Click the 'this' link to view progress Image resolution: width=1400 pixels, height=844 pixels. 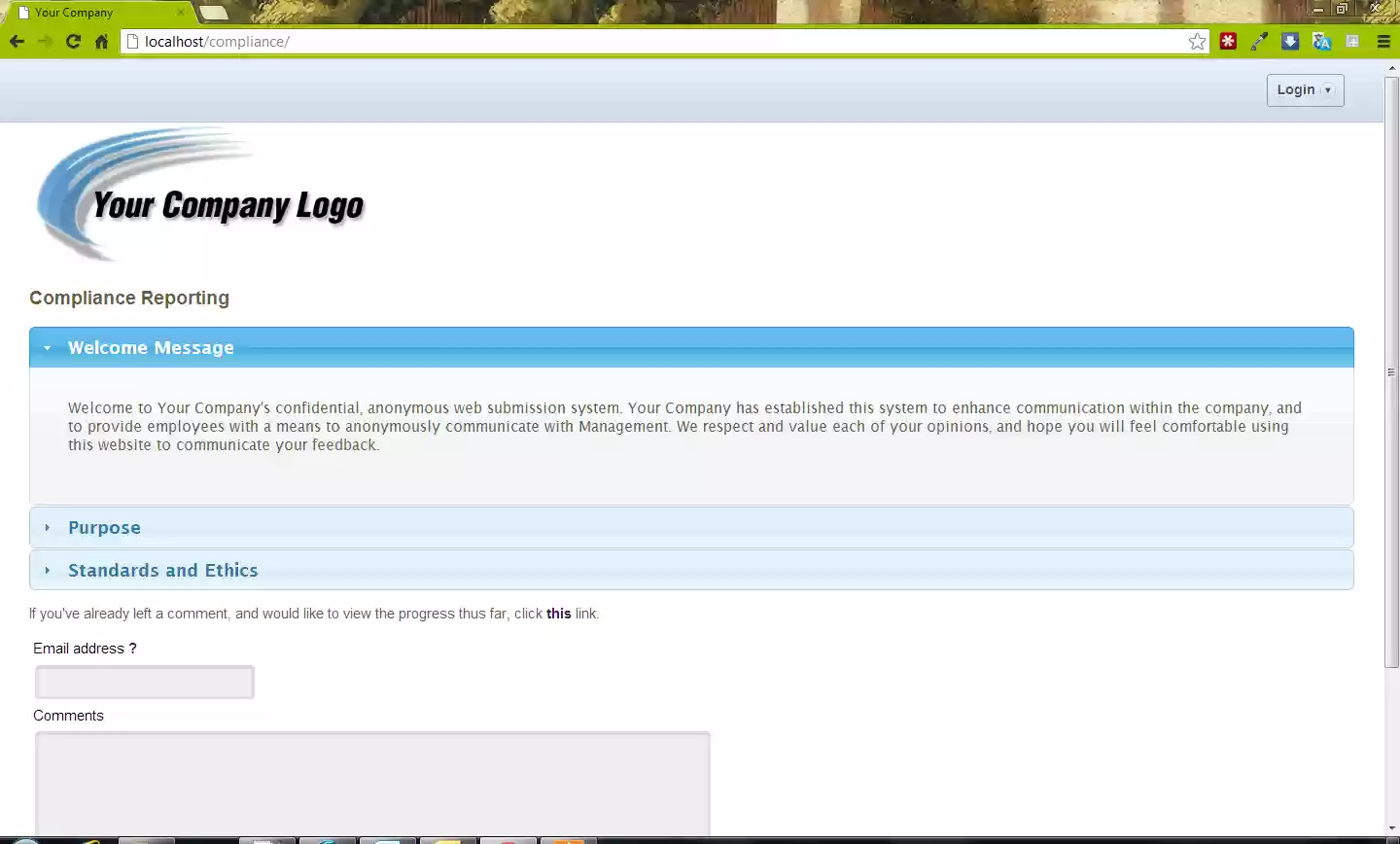(x=558, y=614)
